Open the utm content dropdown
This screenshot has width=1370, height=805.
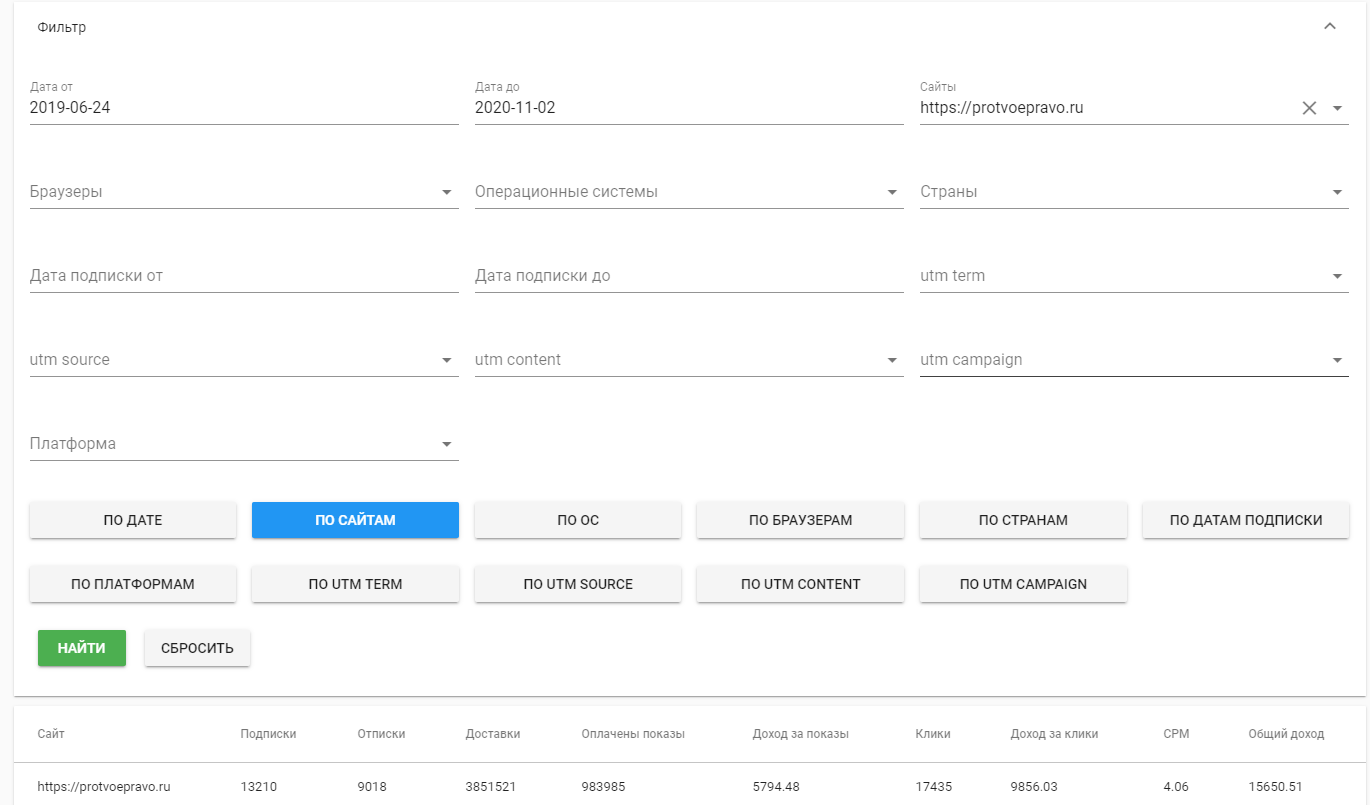892,360
